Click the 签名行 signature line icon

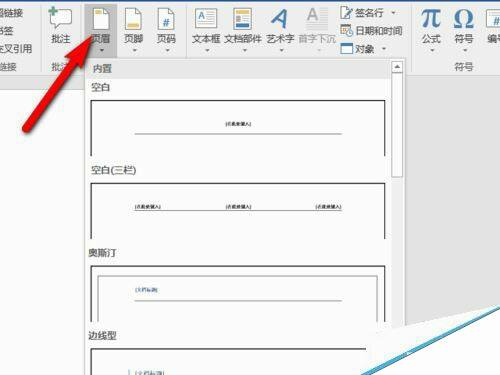(x=346, y=13)
